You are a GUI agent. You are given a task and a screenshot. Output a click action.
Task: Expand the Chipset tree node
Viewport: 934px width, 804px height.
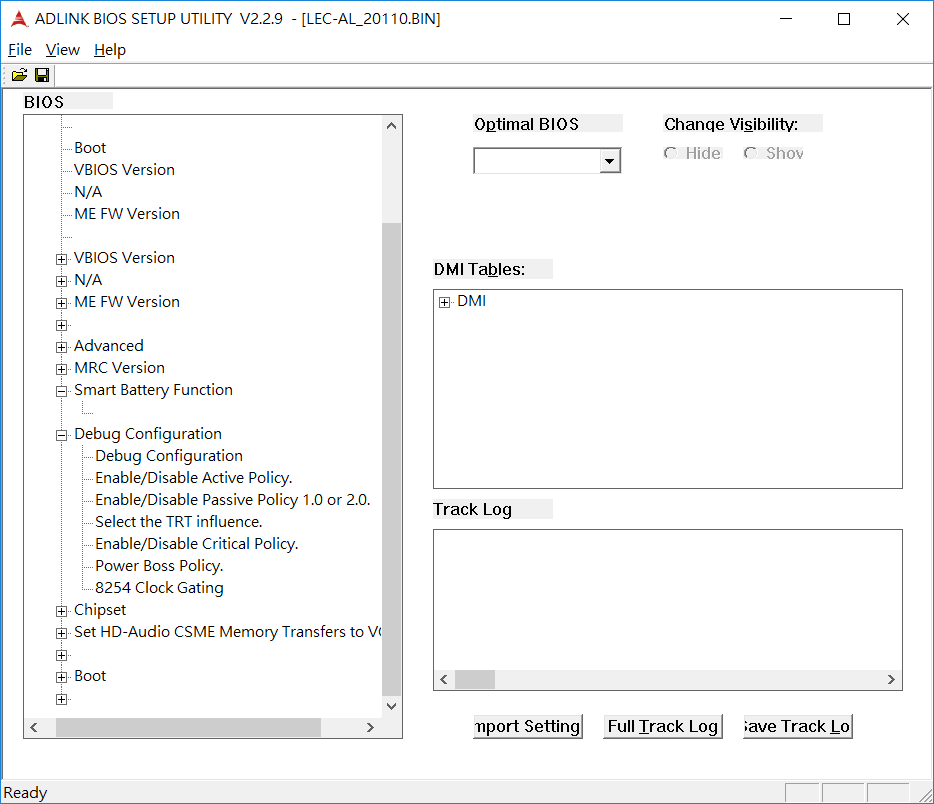pyautogui.click(x=61, y=611)
